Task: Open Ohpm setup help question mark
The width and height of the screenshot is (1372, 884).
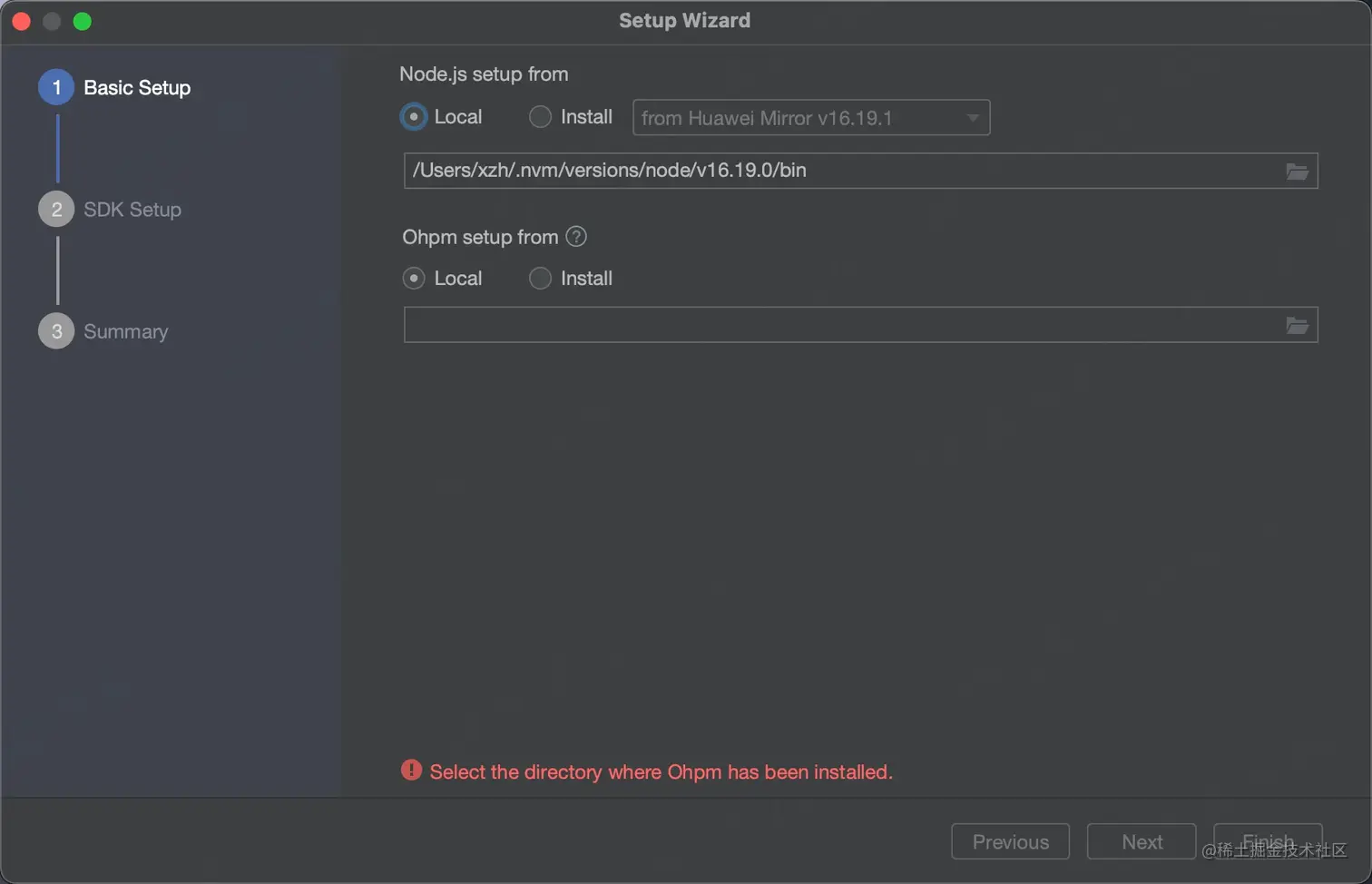Action: (576, 237)
